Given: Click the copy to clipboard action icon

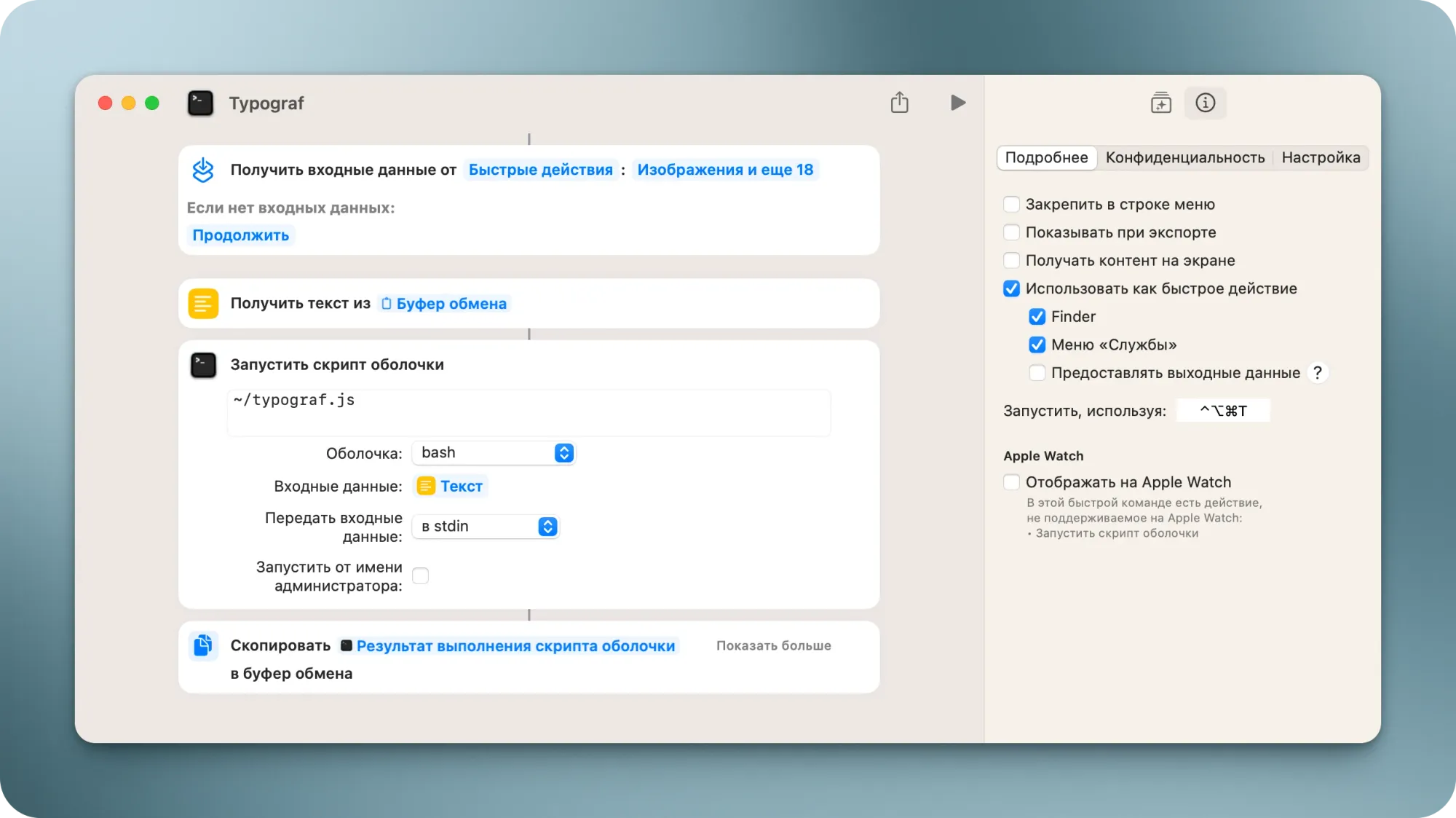Looking at the screenshot, I should 203,645.
